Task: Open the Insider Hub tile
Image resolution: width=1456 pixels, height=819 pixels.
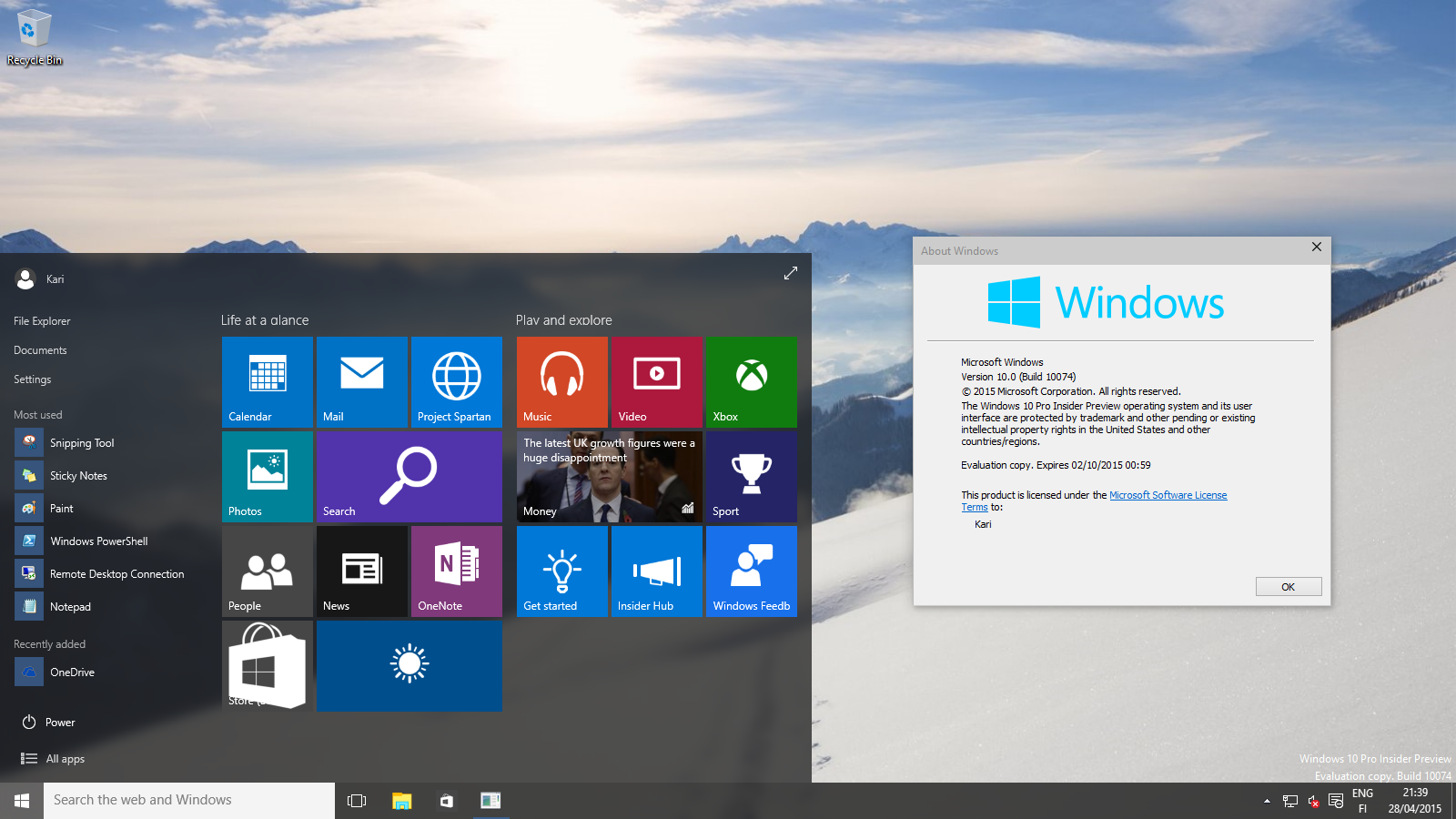Action: coord(656,571)
